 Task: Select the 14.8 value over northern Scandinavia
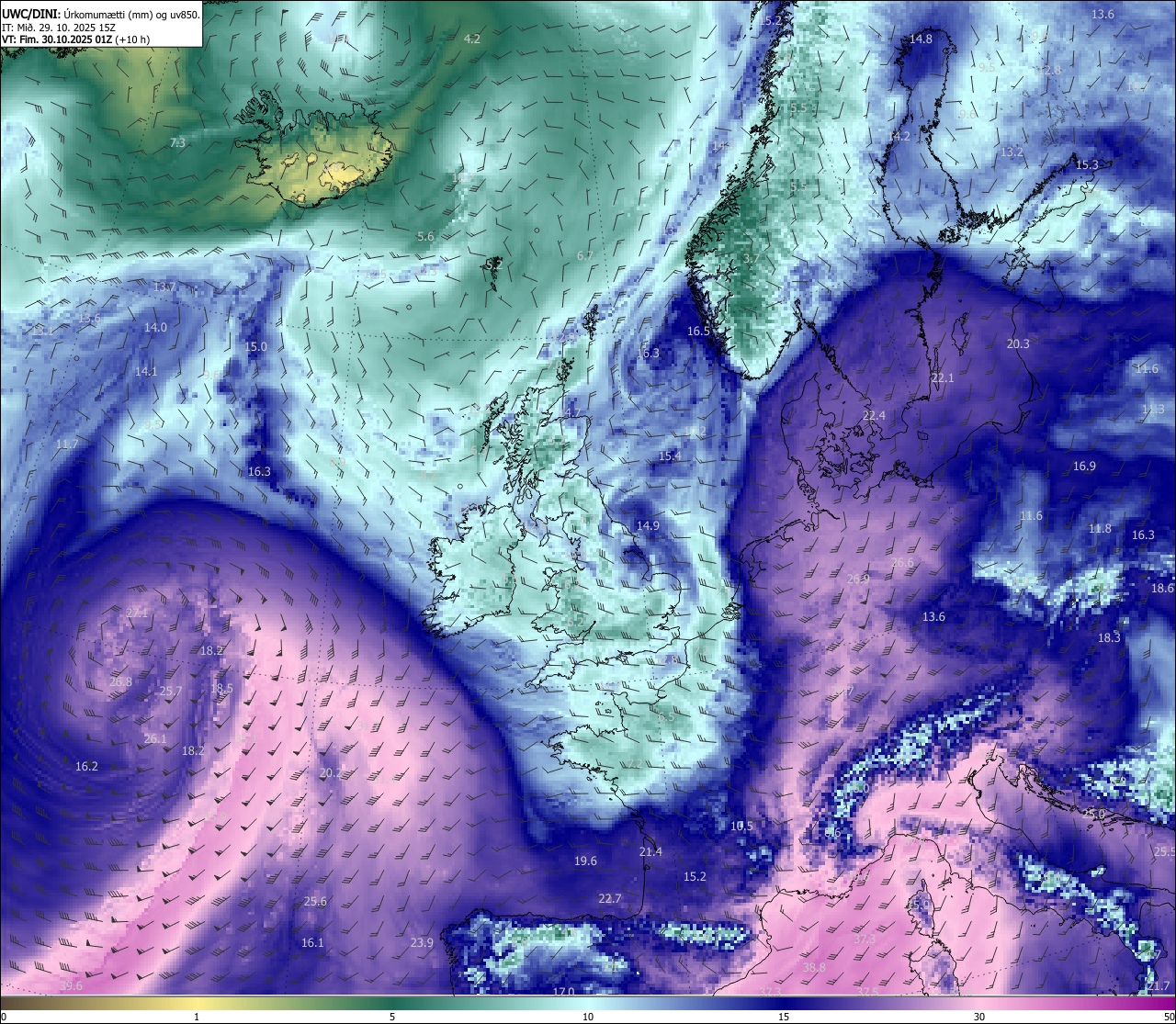click(x=921, y=39)
